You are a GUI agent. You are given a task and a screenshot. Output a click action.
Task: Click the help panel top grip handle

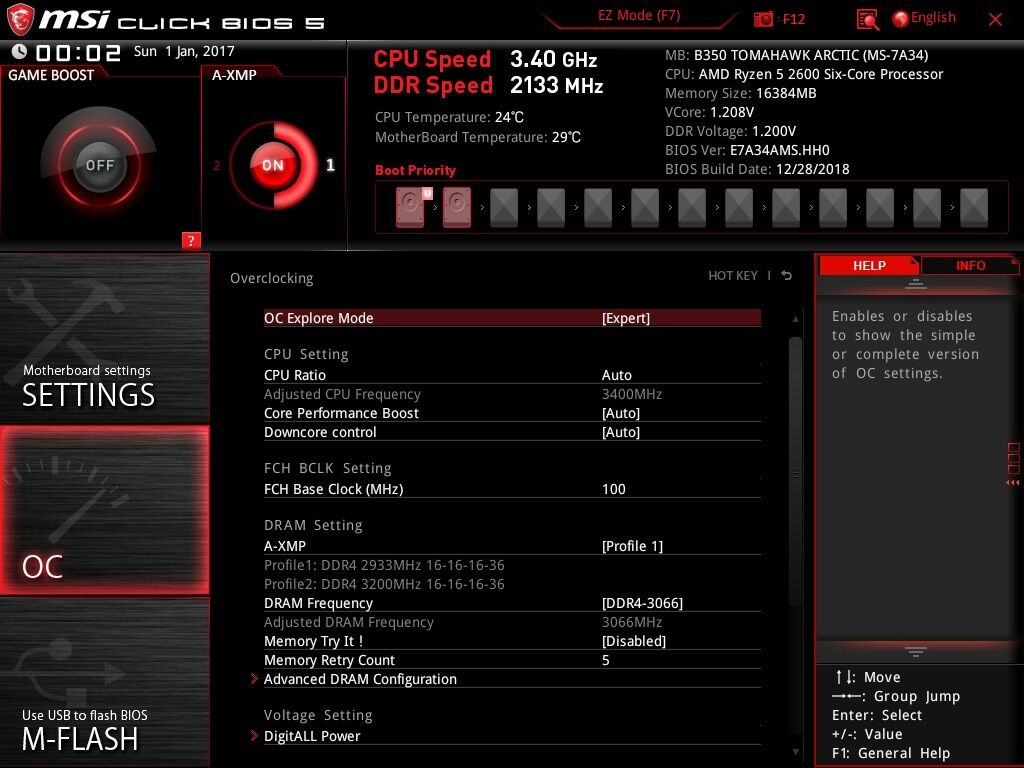click(x=916, y=284)
